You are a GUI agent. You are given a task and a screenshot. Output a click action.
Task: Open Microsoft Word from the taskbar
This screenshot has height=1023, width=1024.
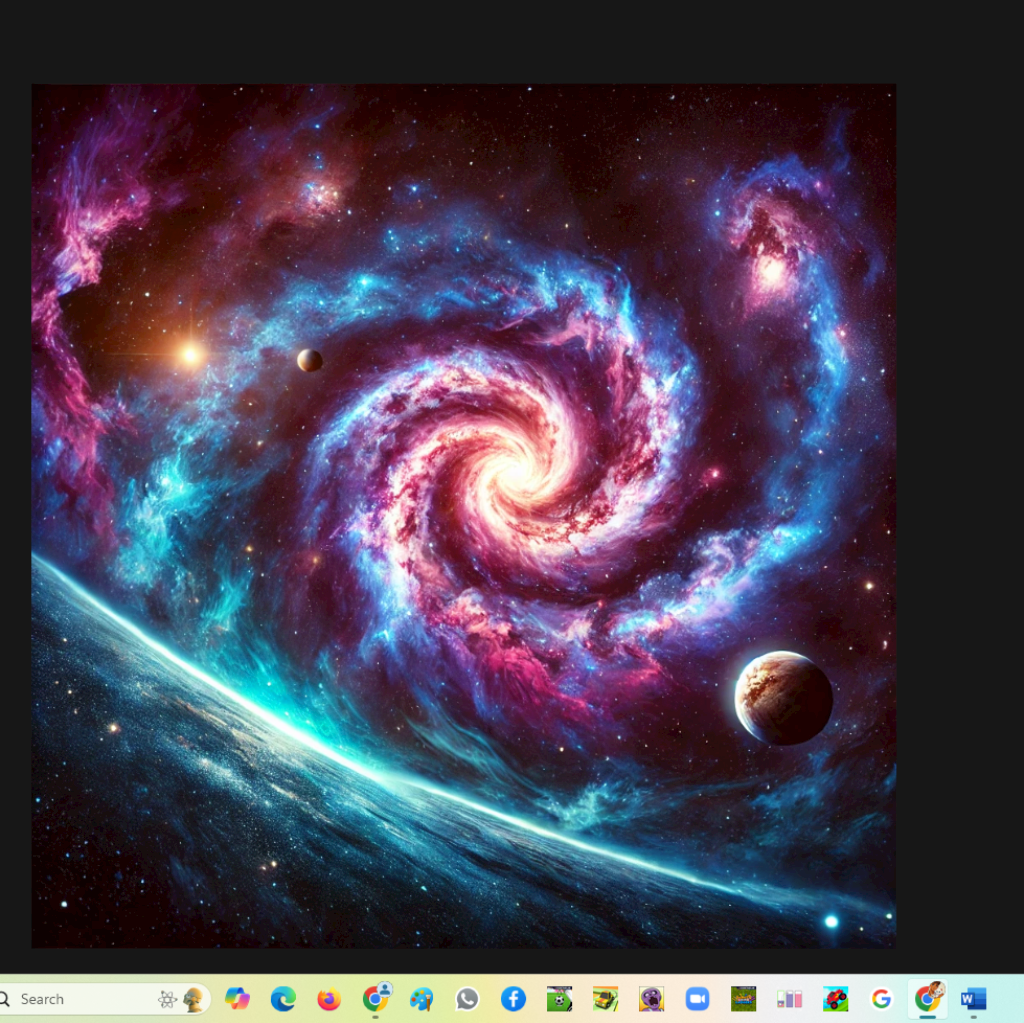pos(973,999)
